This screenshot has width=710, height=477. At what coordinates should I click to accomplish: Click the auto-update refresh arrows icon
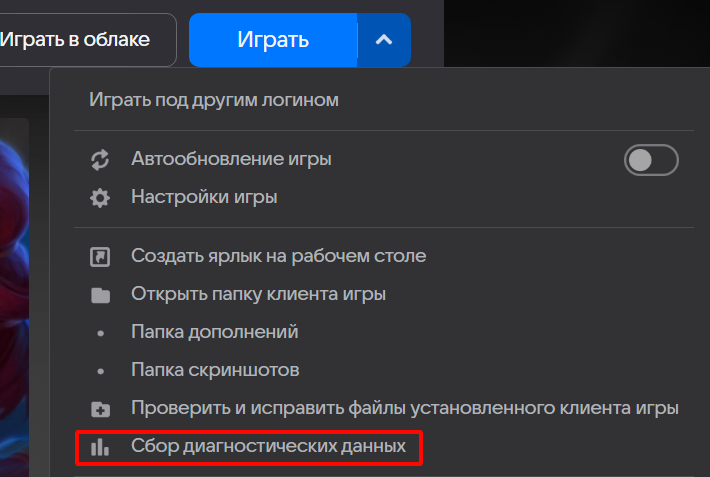click(x=100, y=159)
